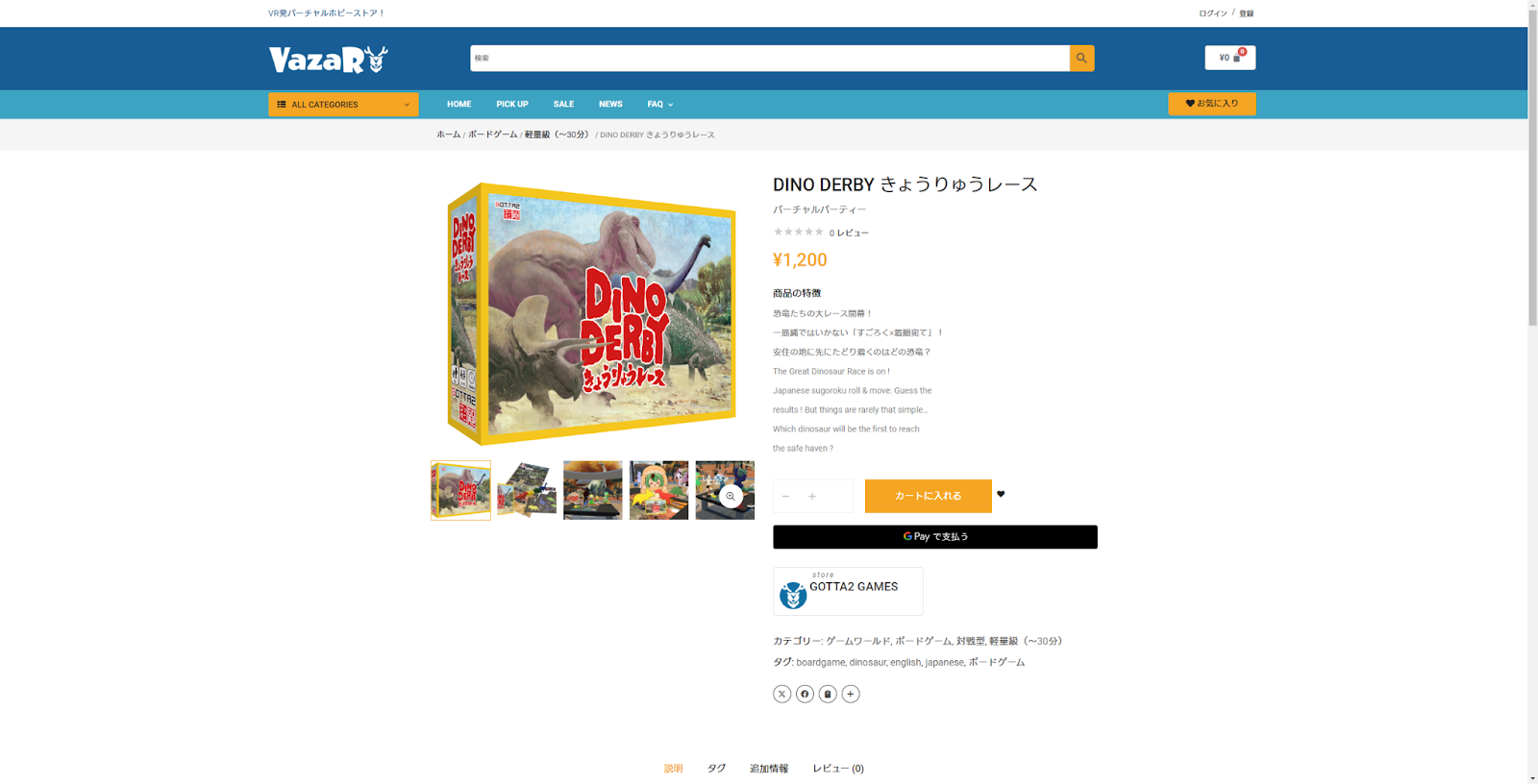Open the shopping cart showing ¥0
1538x784 pixels.
click(x=1229, y=58)
